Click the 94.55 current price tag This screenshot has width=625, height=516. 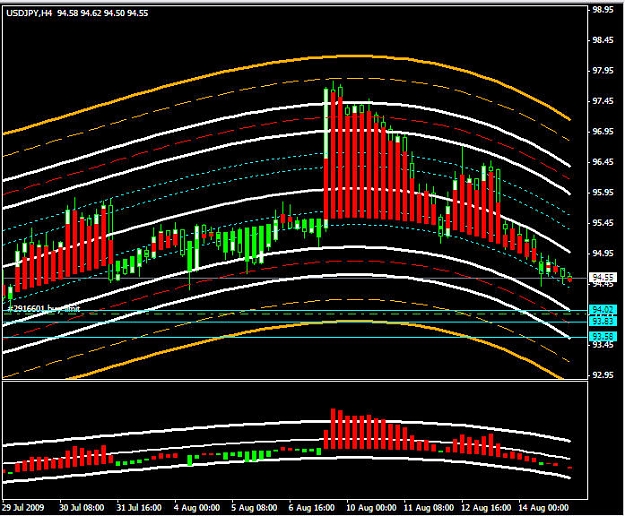click(603, 277)
